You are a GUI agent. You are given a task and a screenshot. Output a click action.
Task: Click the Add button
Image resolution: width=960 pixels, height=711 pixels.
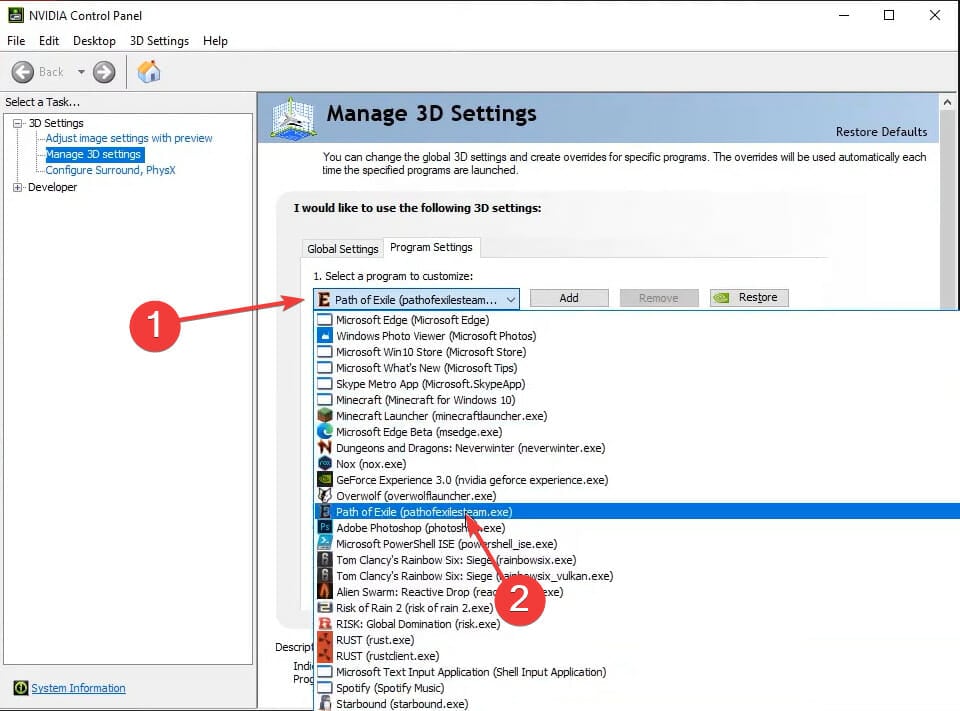click(x=569, y=298)
